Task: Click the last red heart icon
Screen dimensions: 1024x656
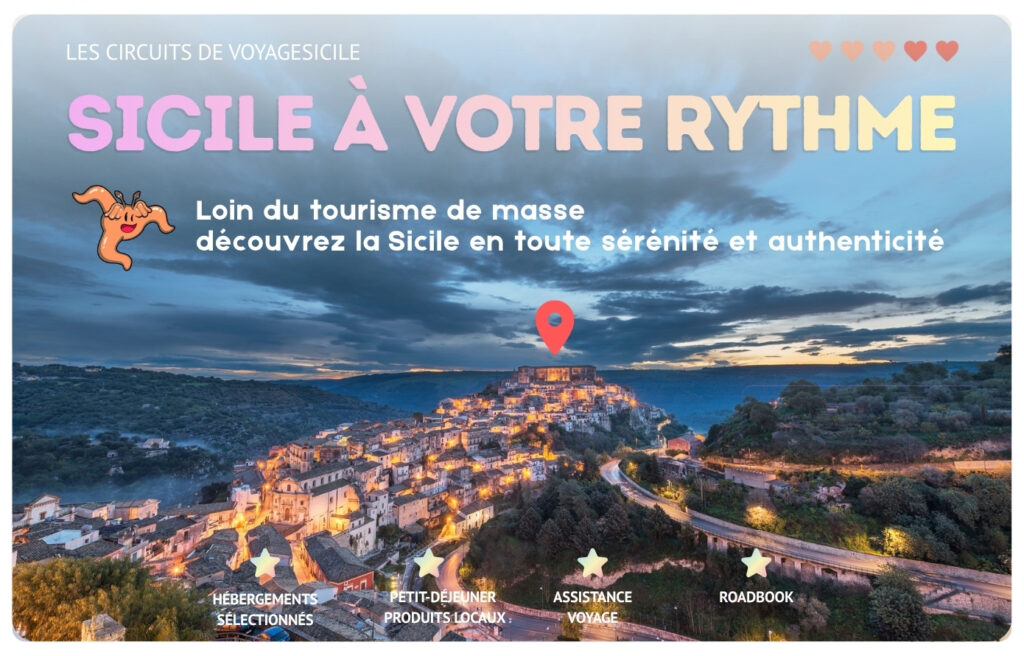Action: pyautogui.click(x=947, y=51)
